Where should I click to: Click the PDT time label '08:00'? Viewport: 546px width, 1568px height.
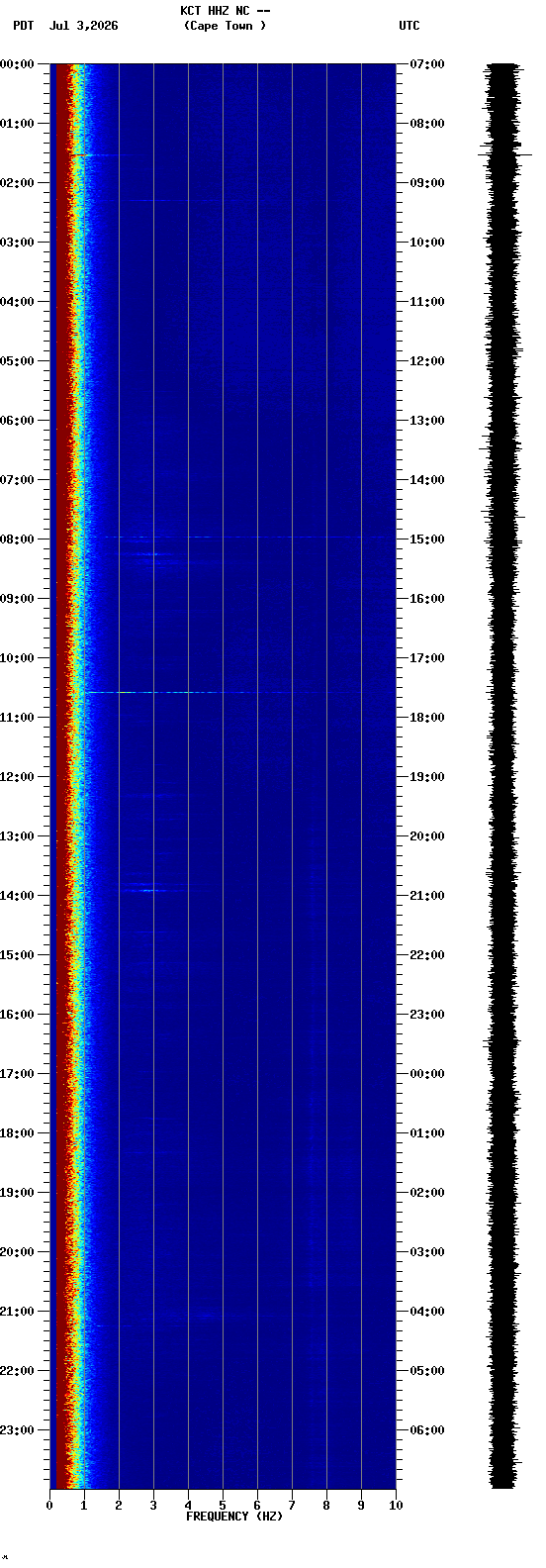point(17,539)
